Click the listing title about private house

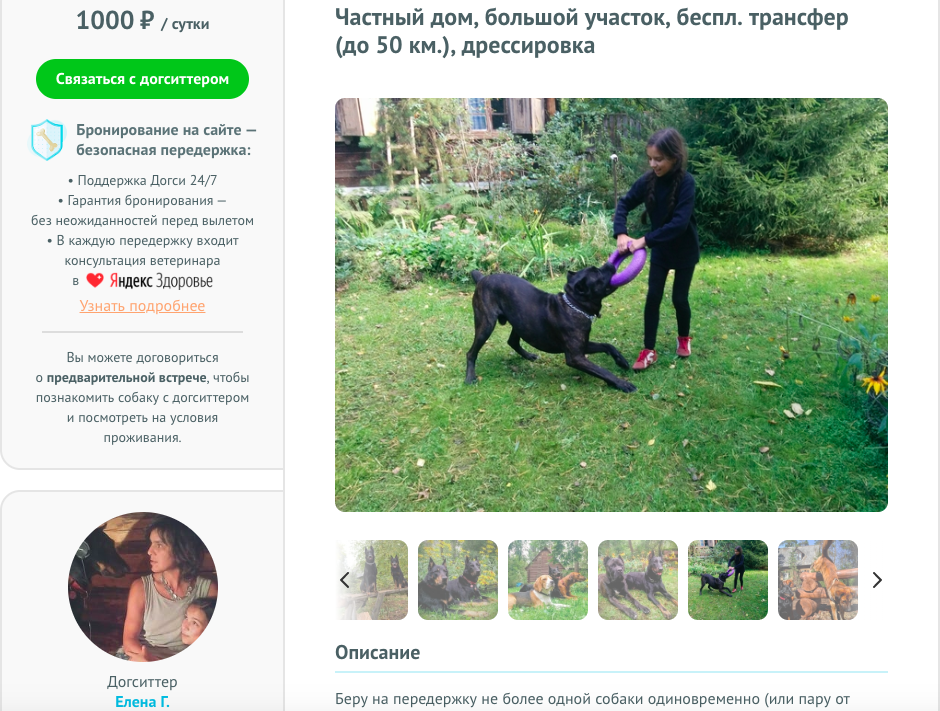coord(592,31)
